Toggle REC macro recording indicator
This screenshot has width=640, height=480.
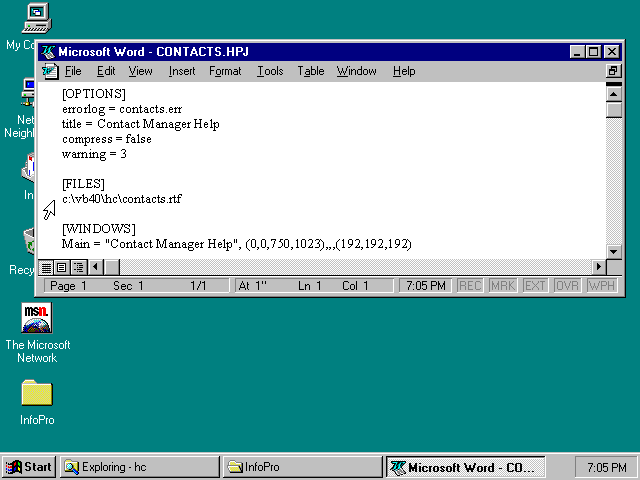coord(470,286)
